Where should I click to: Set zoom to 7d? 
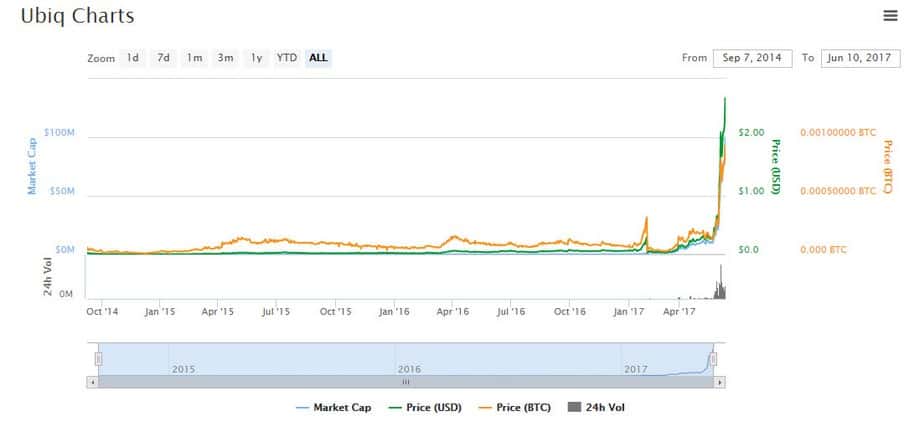(164, 58)
